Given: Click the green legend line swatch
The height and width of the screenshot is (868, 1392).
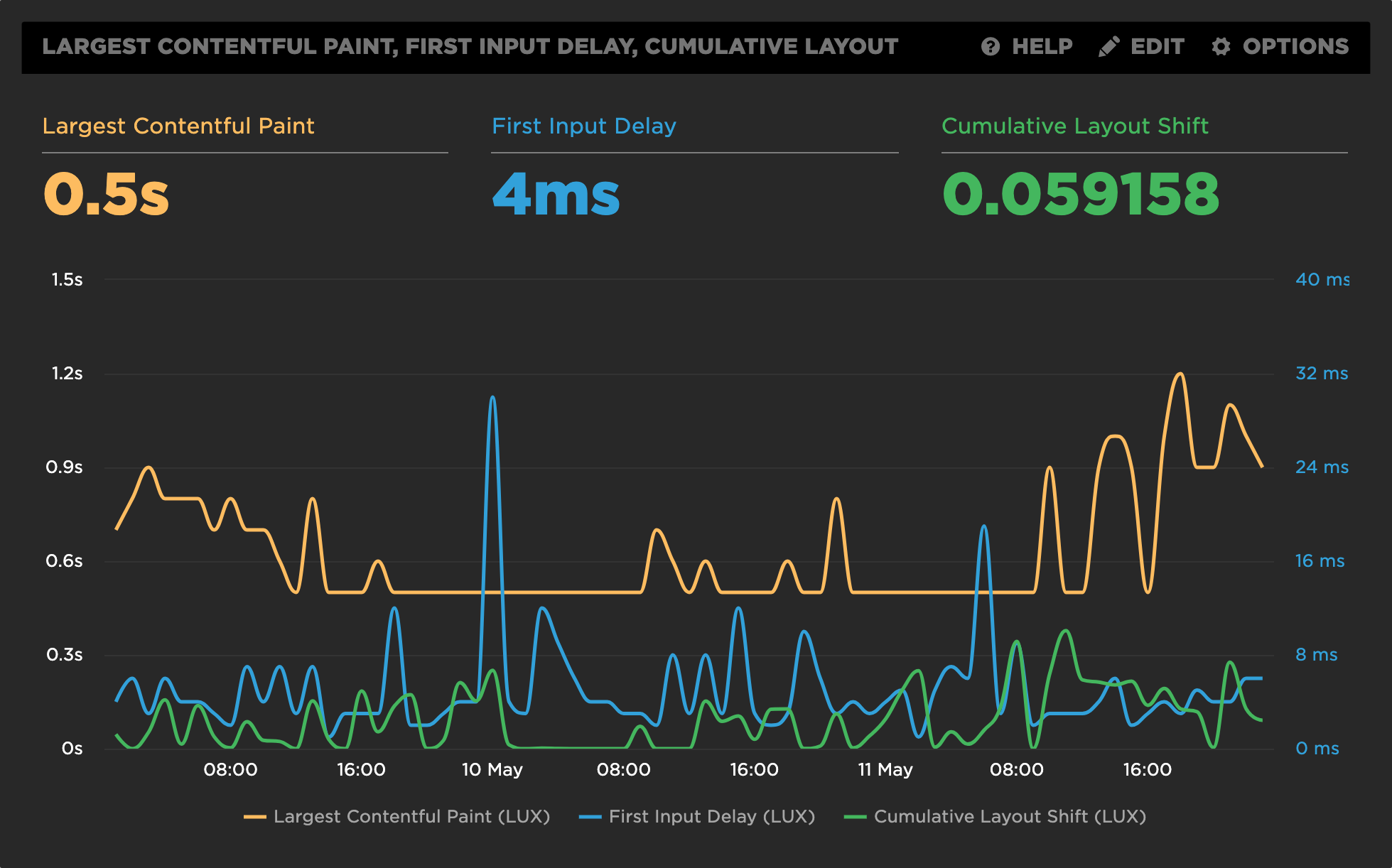Looking at the screenshot, I should (855, 818).
